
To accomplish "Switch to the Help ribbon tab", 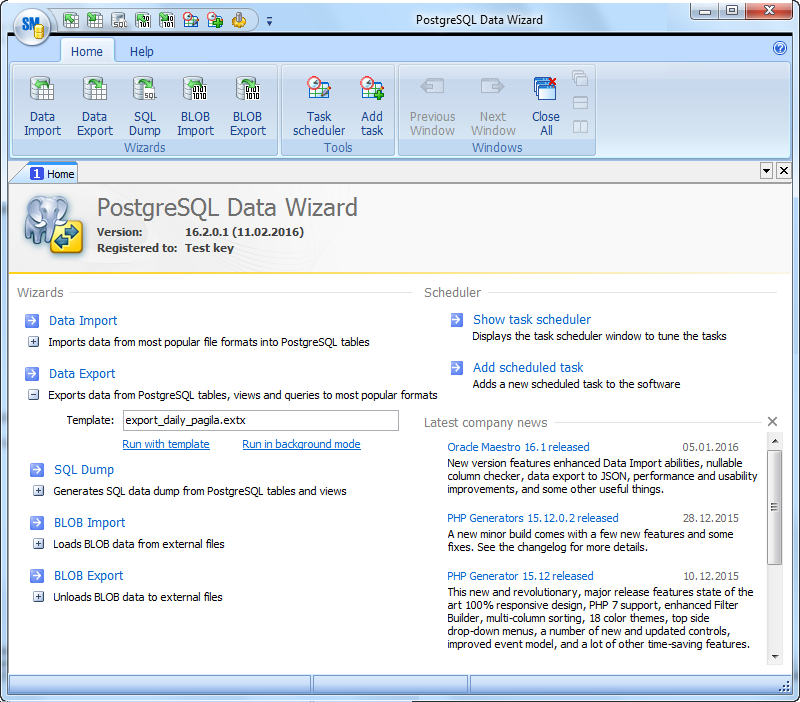I will [141, 51].
